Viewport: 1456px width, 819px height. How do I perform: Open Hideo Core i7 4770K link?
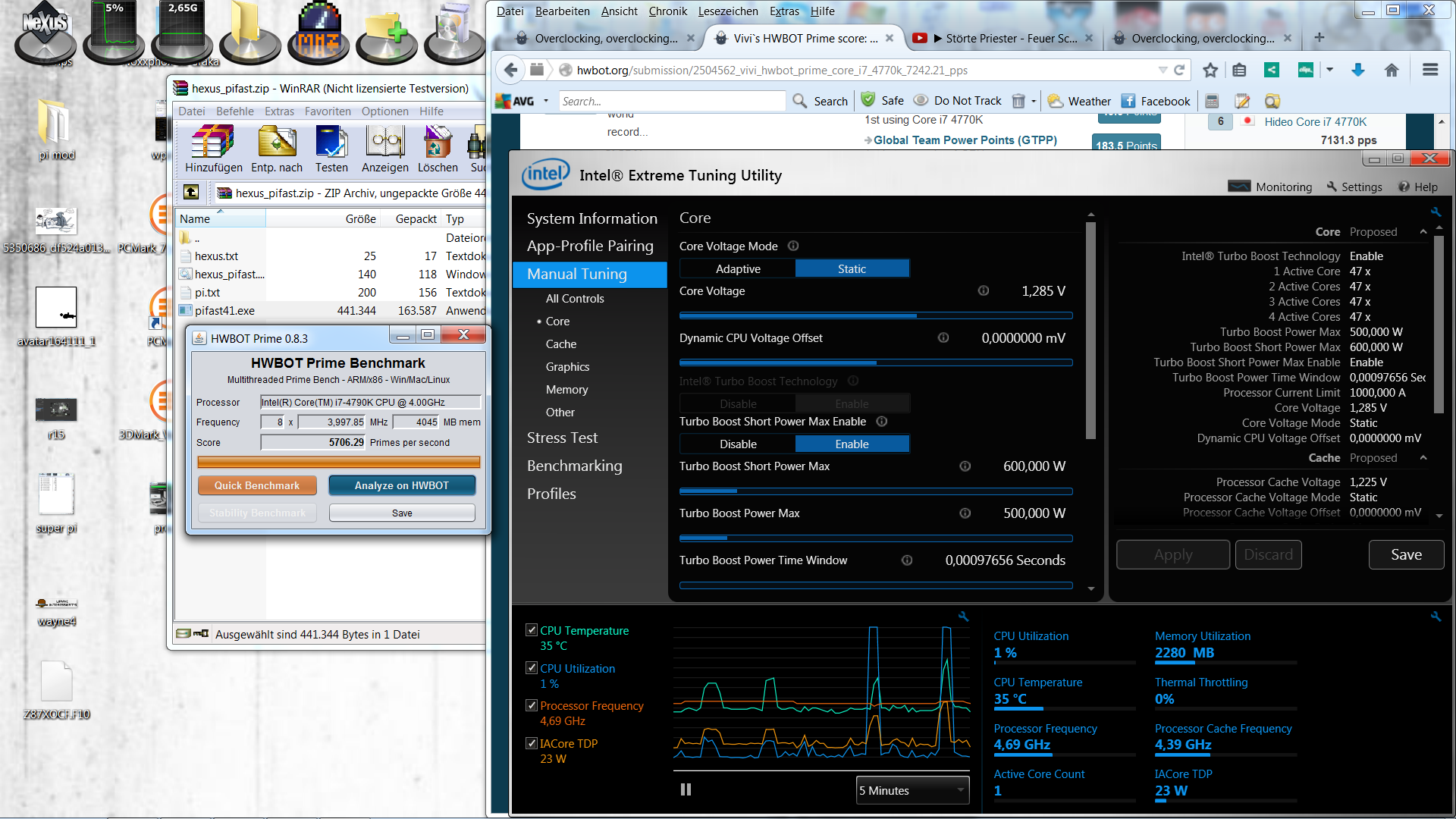(x=1315, y=122)
